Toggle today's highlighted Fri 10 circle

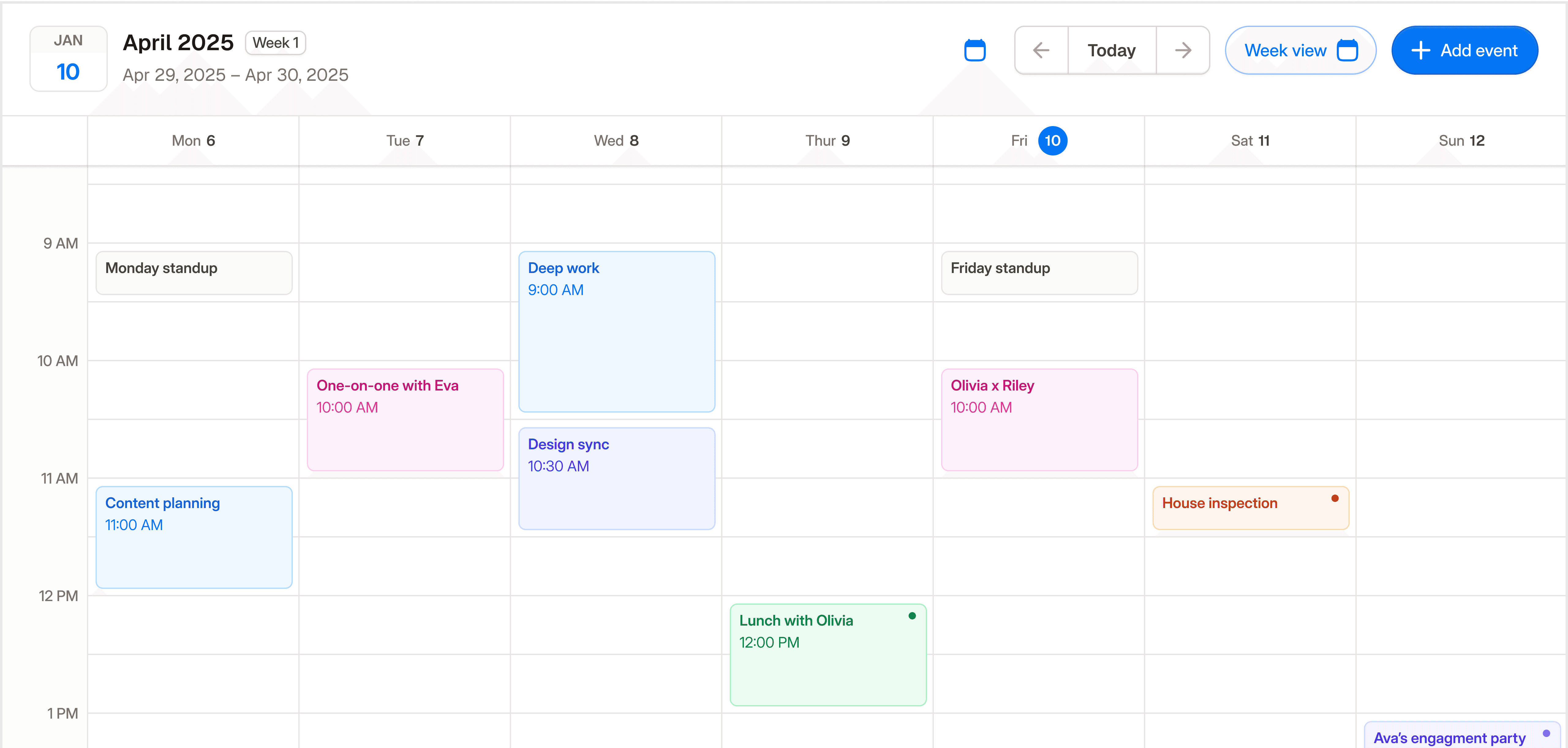tap(1053, 140)
